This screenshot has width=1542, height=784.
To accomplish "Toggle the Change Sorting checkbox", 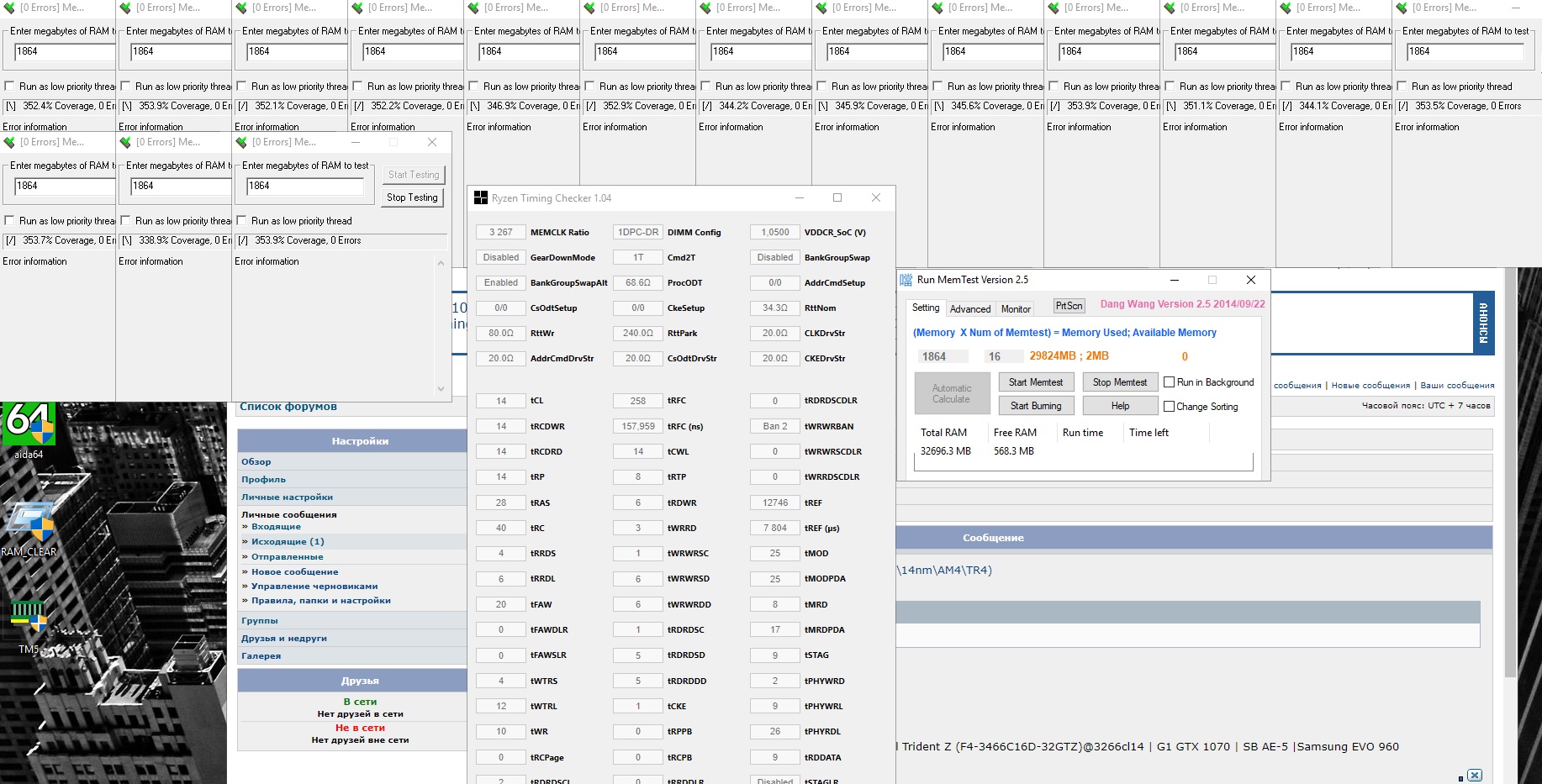I will click(1169, 407).
